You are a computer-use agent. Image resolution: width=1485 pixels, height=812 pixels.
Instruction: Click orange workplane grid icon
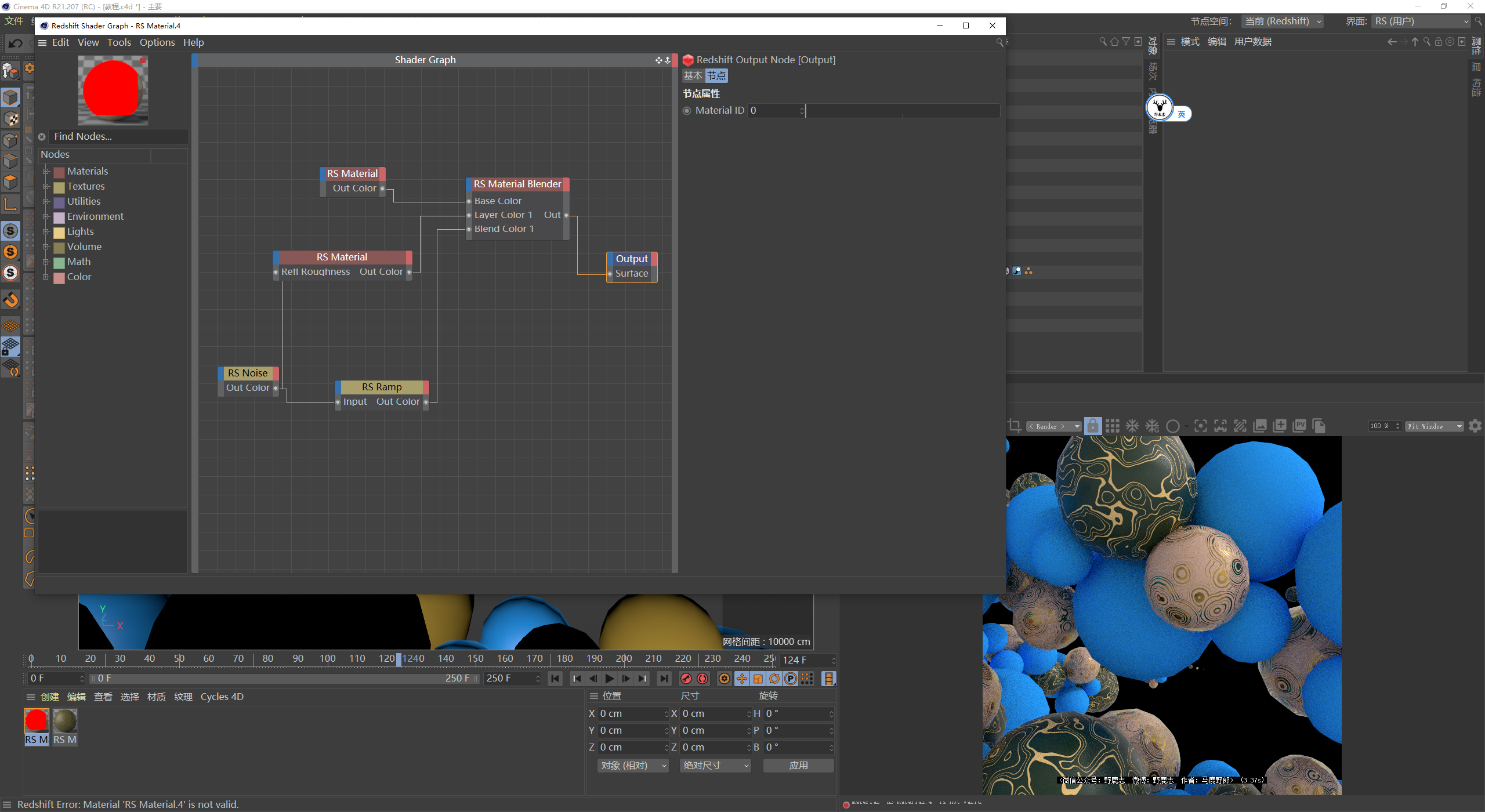pos(10,326)
